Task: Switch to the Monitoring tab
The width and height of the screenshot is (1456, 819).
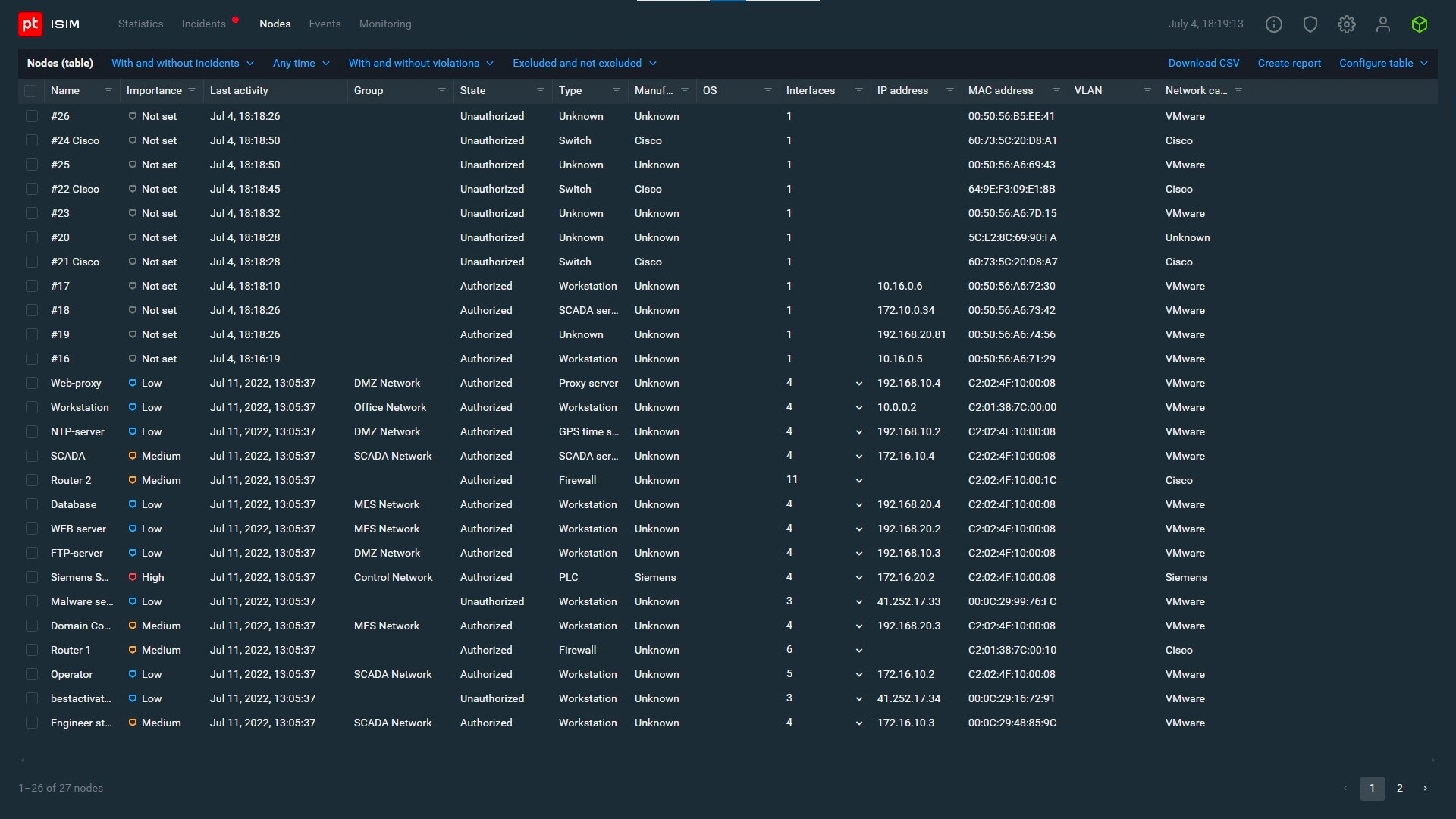Action: point(385,24)
